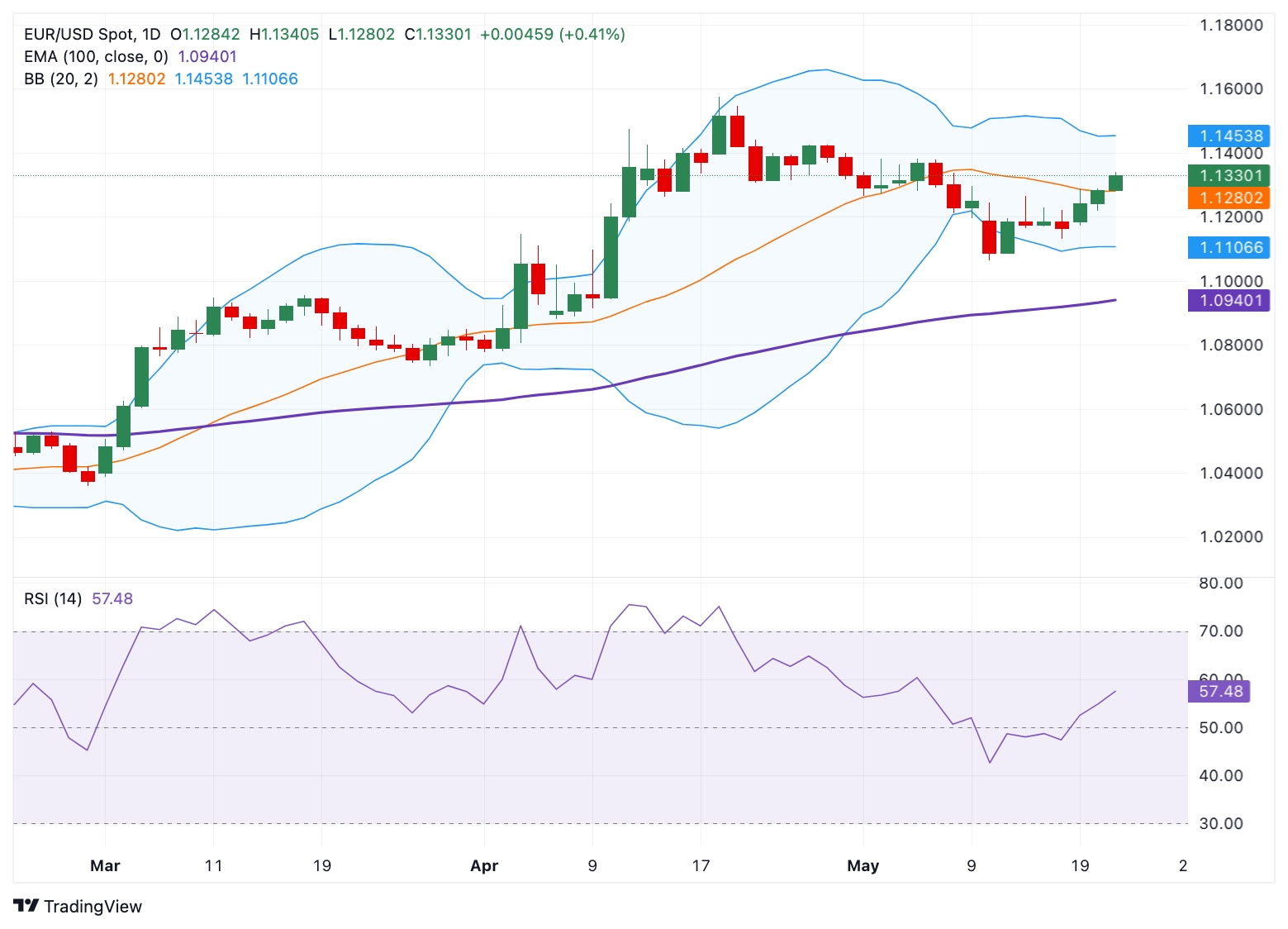Viewport: 1288px width, 929px height.
Task: Click the 1.18000 price axis label
Action: coord(1230,25)
